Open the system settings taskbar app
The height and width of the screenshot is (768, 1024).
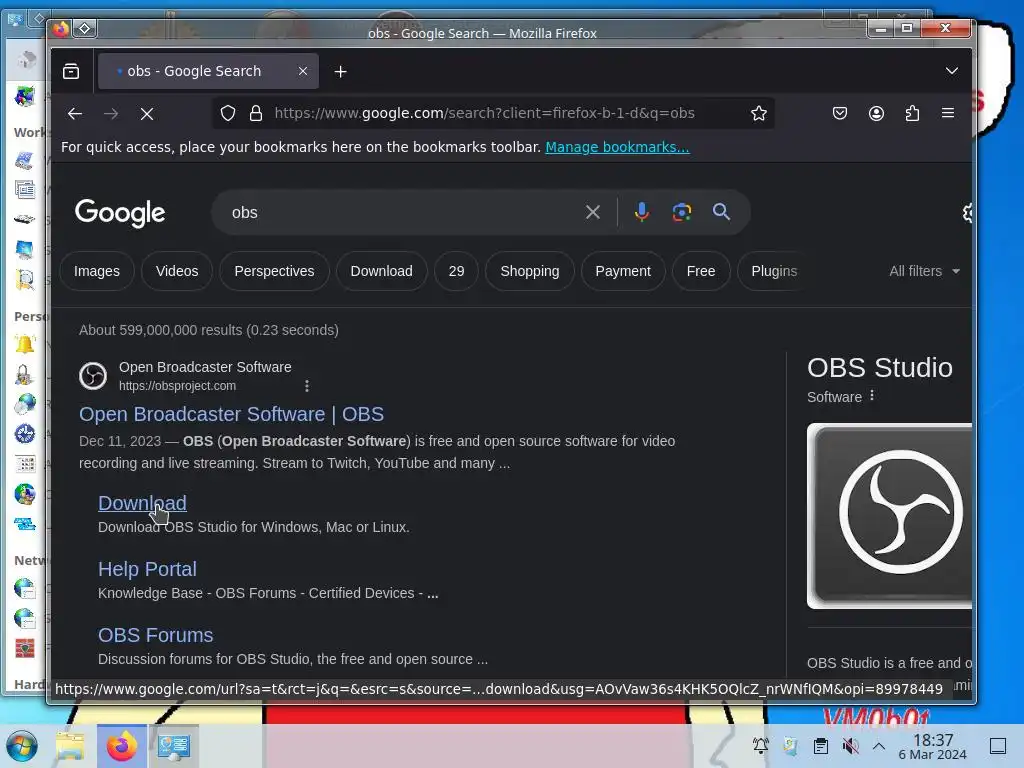point(174,746)
